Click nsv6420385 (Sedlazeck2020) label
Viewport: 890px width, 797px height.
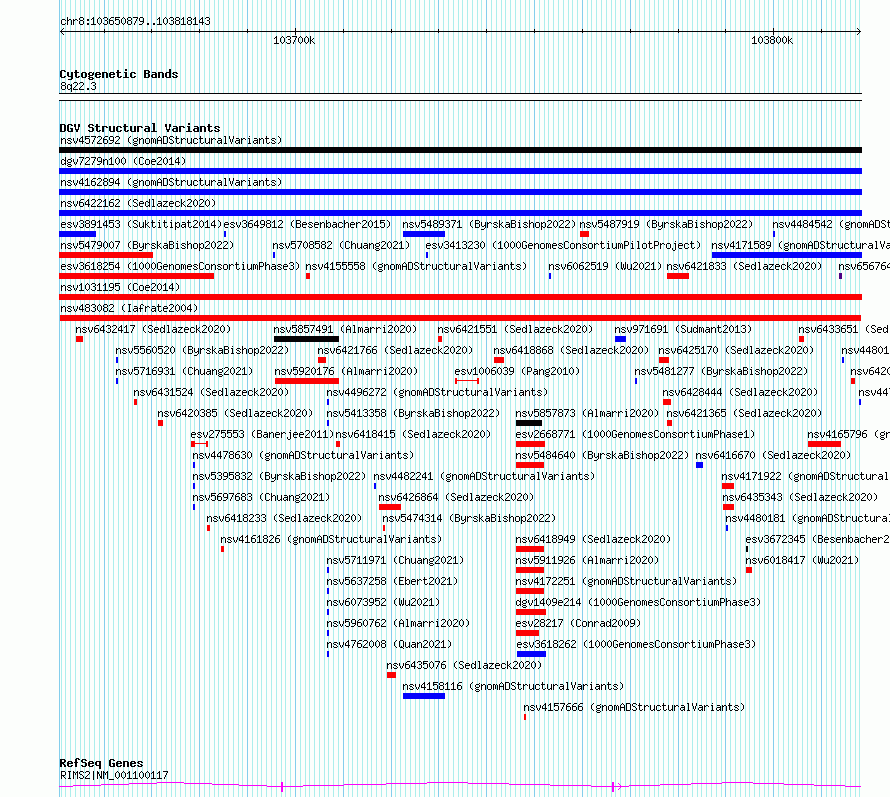[235, 413]
